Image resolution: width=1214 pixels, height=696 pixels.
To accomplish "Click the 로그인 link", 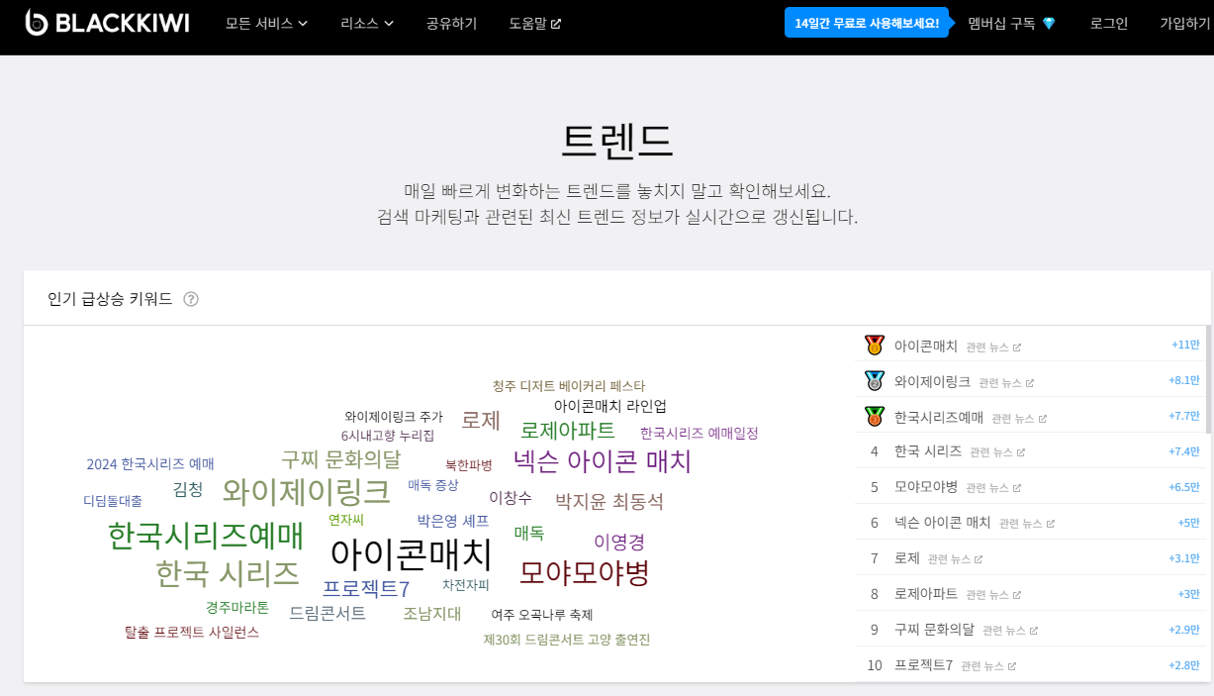I will [x=1107, y=23].
